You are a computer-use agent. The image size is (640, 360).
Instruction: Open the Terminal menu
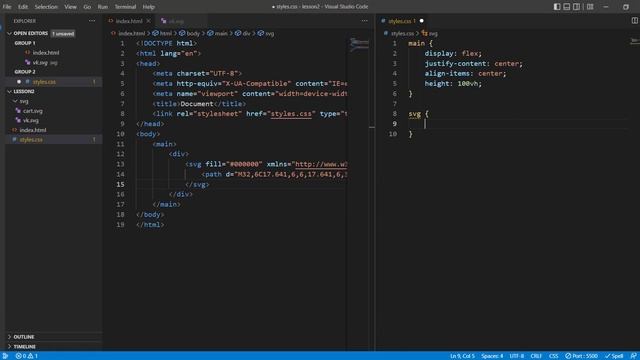[x=125, y=7]
